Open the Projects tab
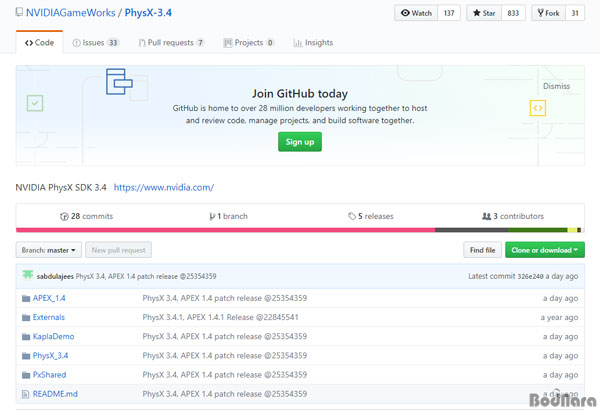The height and width of the screenshot is (410, 600). tap(249, 42)
